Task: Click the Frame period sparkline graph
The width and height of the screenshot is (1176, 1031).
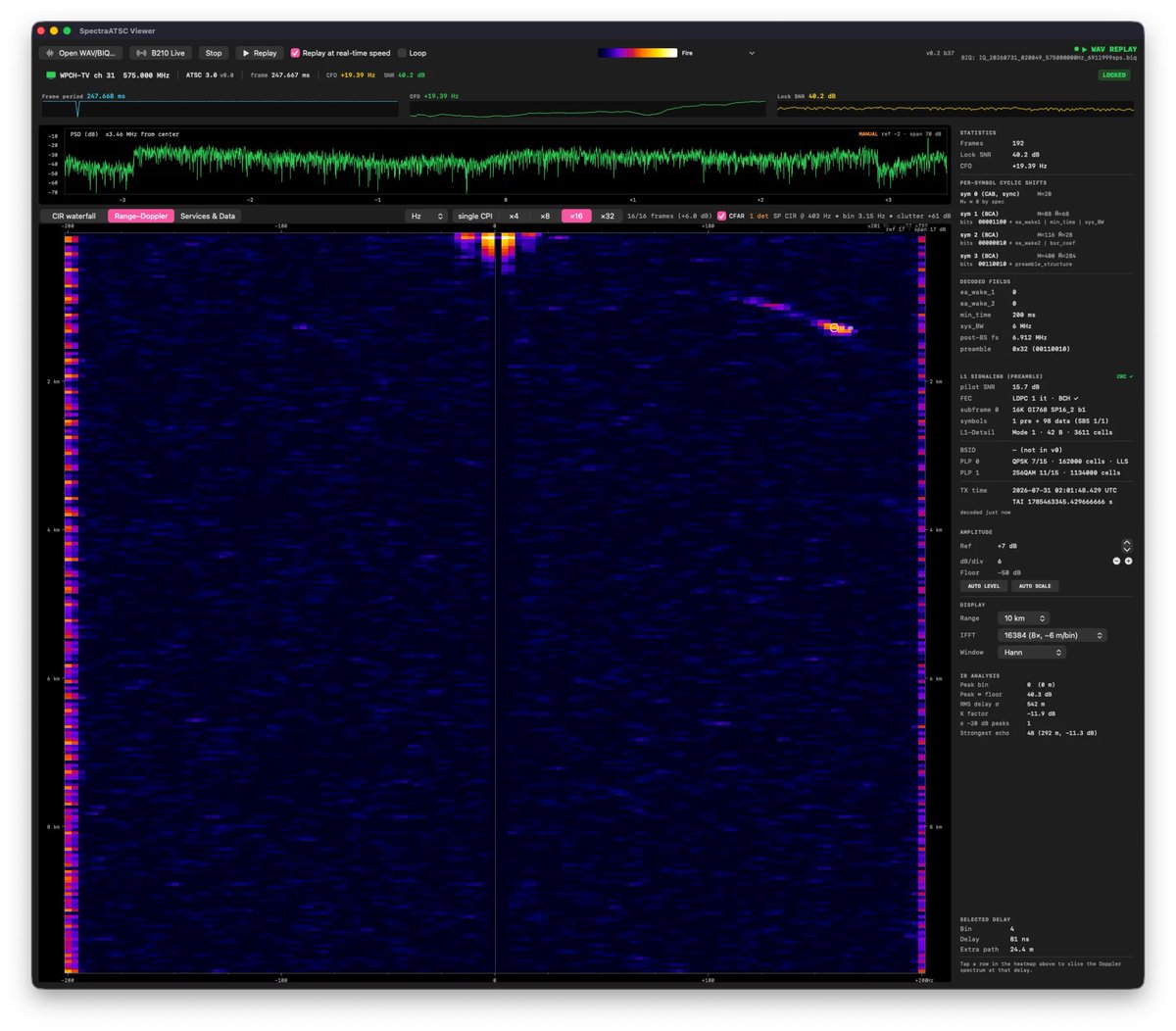Action: click(x=220, y=109)
